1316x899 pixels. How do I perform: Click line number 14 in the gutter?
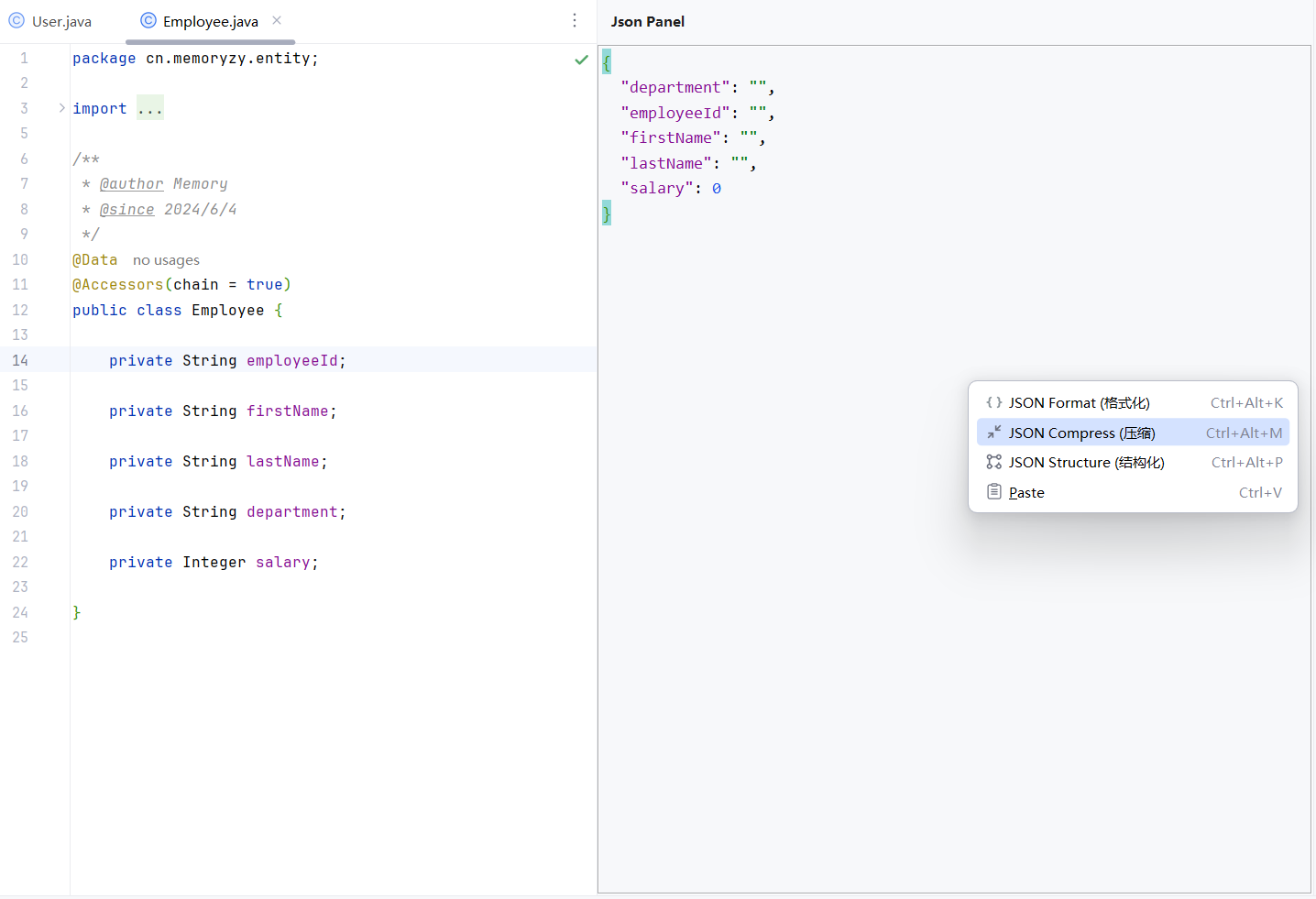click(20, 360)
